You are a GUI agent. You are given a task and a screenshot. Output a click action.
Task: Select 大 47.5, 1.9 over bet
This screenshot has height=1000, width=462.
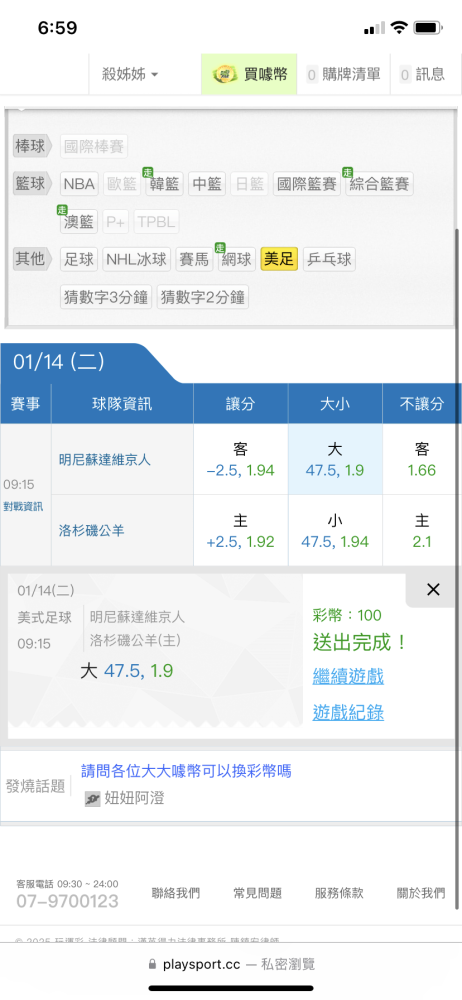point(335,459)
